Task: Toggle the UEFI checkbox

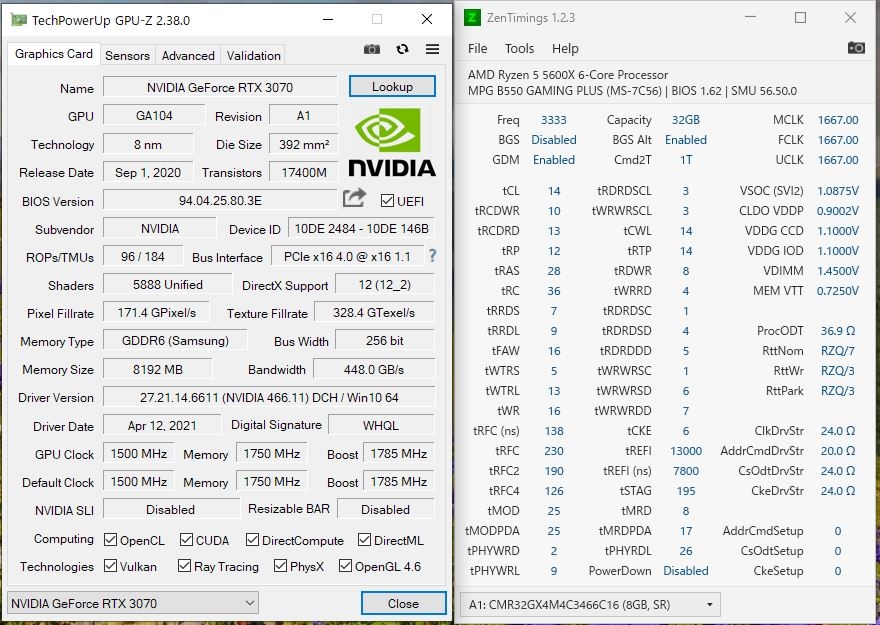Action: (x=387, y=201)
